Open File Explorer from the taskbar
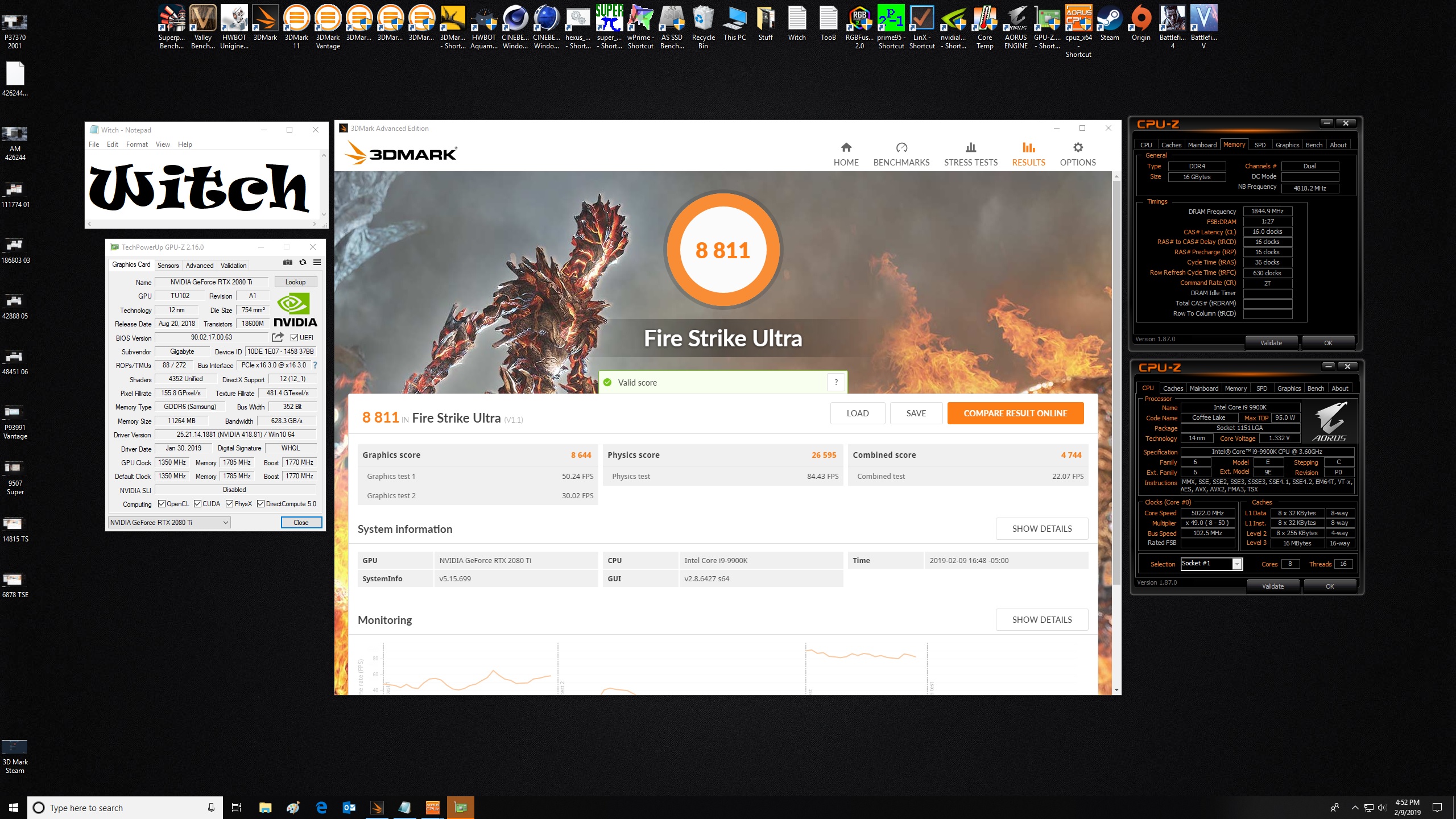This screenshot has width=1456, height=819. pos(265,808)
